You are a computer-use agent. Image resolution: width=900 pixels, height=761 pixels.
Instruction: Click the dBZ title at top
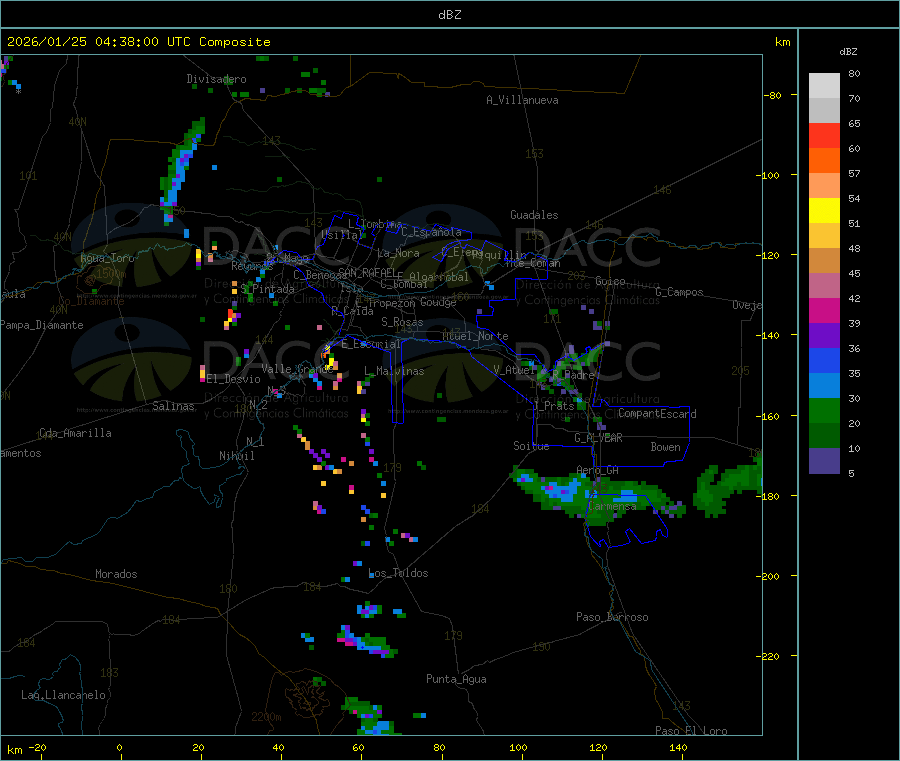449,15
